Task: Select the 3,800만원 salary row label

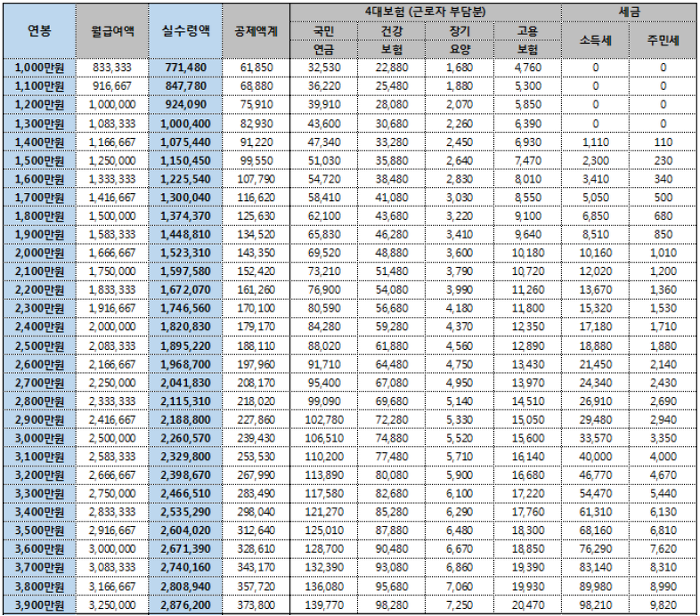Action: click(x=40, y=587)
